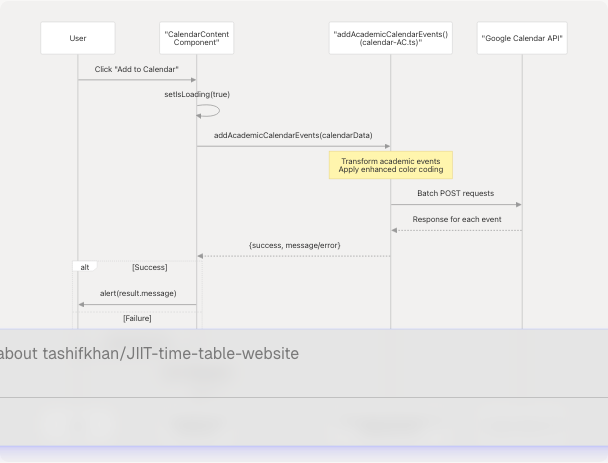This screenshot has width=608, height=463.
Task: Select the Response for each event label
Action: click(457, 219)
